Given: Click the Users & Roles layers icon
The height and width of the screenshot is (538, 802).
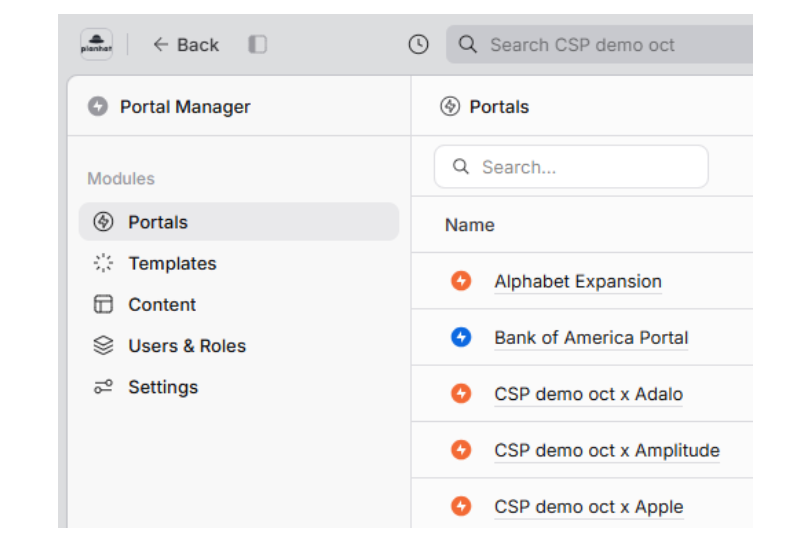Looking at the screenshot, I should tap(103, 346).
